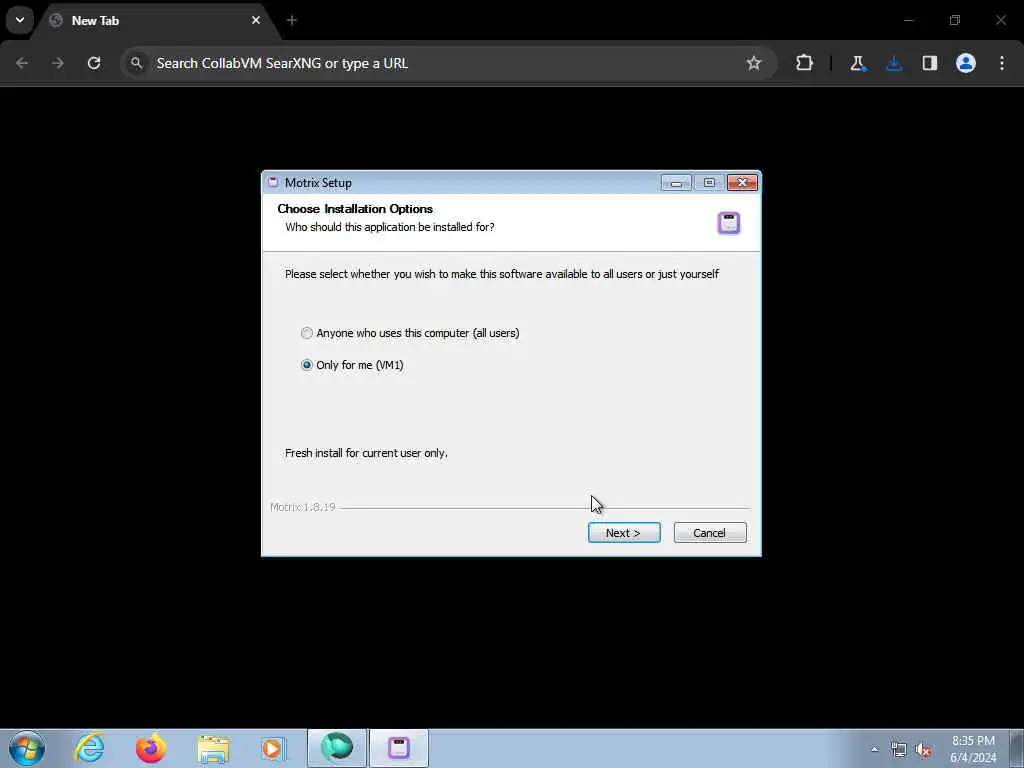This screenshot has width=1024, height=768.
Task: Open Windows Media Player from taskbar
Action: click(274, 748)
